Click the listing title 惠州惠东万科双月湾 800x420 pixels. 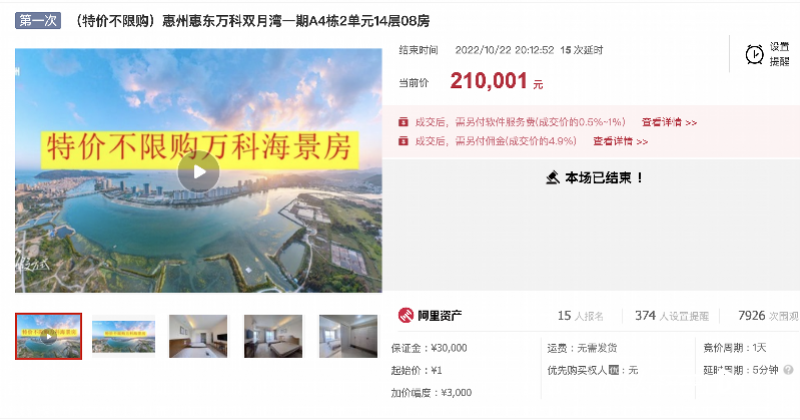(222, 21)
